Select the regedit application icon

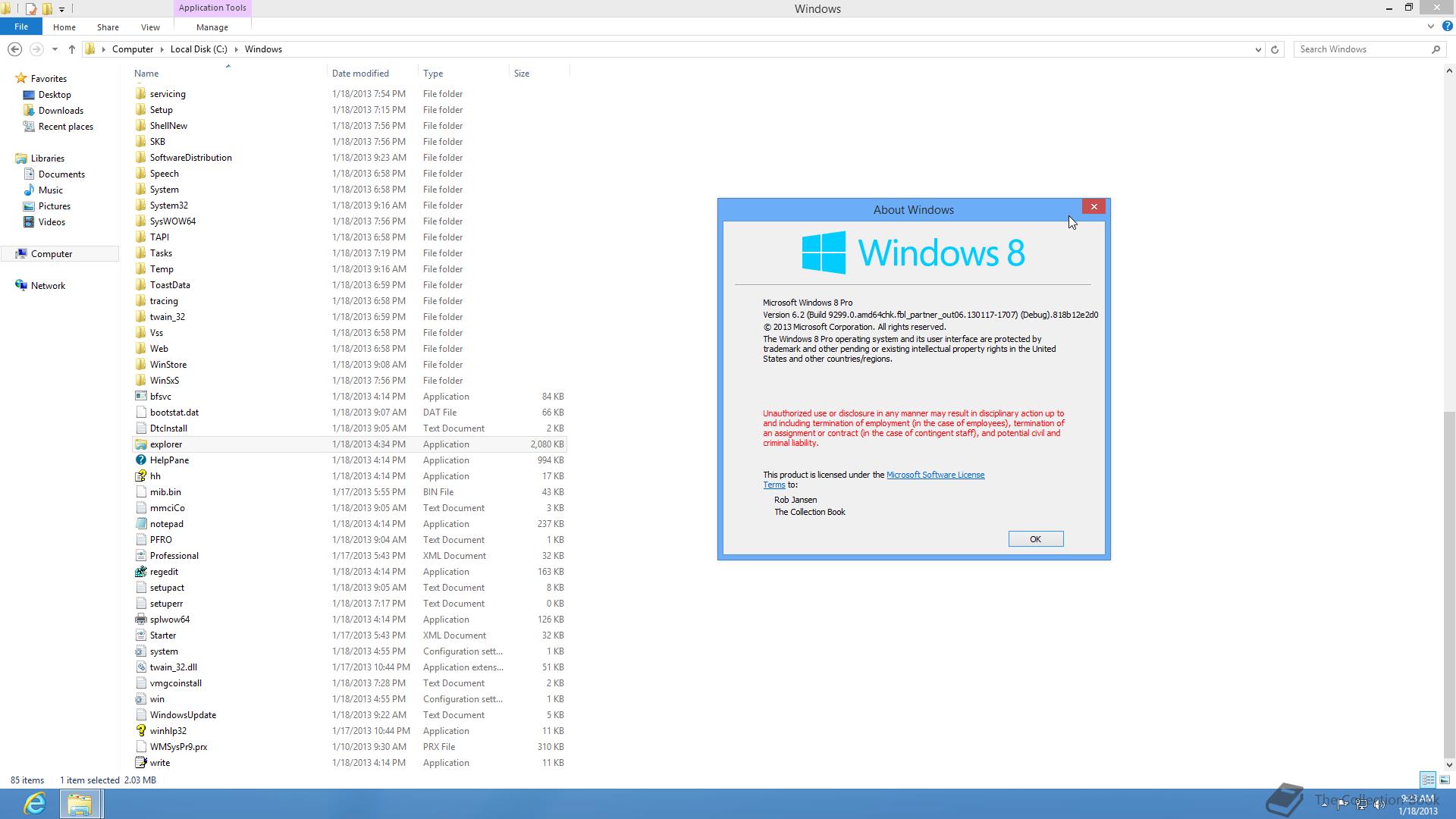pos(140,572)
